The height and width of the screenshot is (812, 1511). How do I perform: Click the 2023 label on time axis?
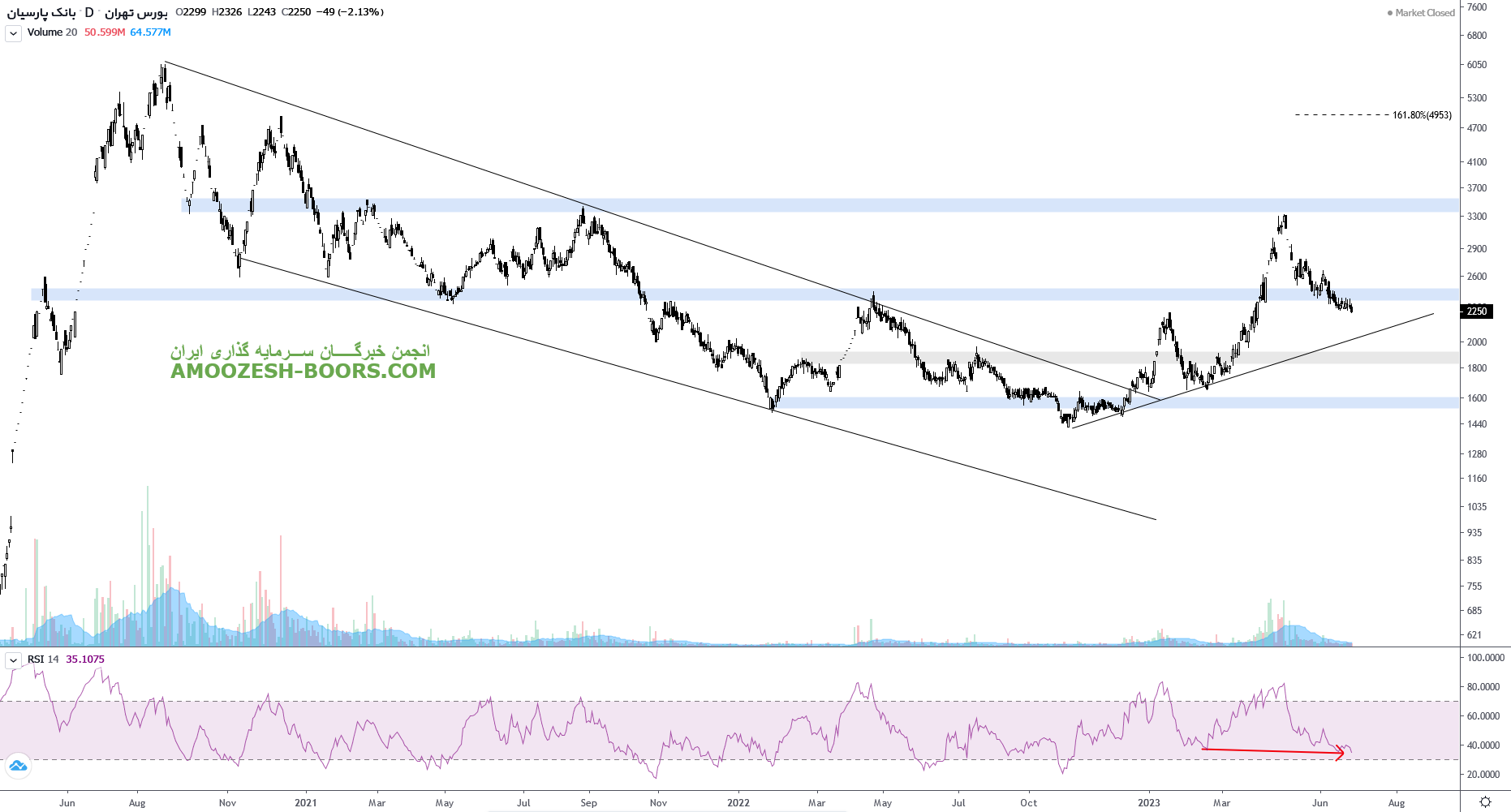tap(1148, 803)
